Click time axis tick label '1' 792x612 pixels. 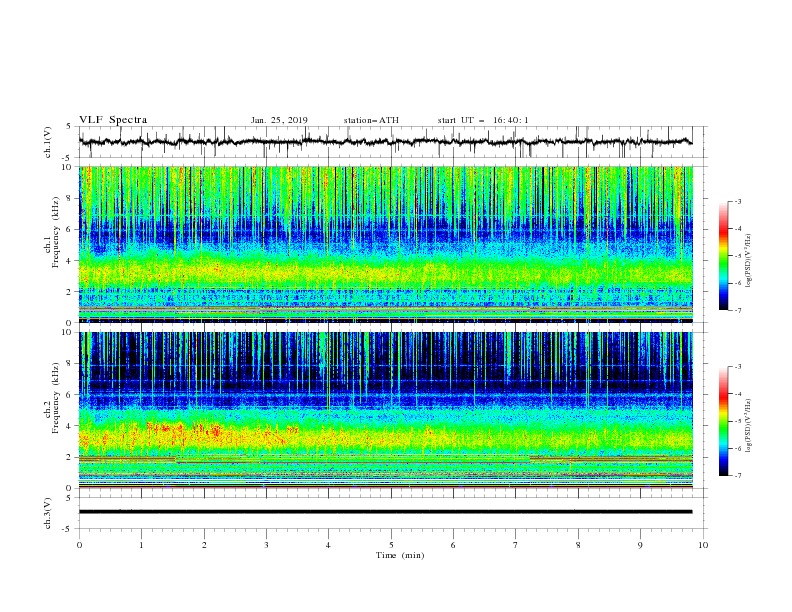(141, 545)
